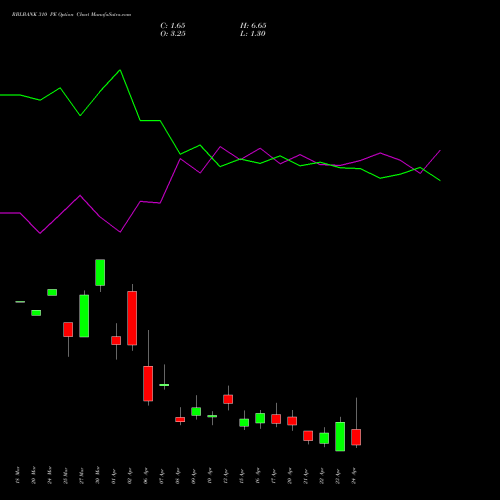
Task: Click the 25 Mar date label
Action: tap(66, 475)
